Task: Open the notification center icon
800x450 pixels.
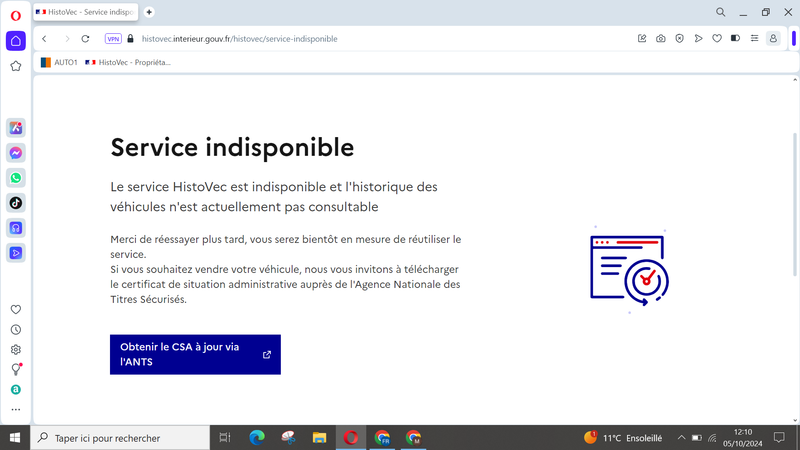Action: [779, 438]
